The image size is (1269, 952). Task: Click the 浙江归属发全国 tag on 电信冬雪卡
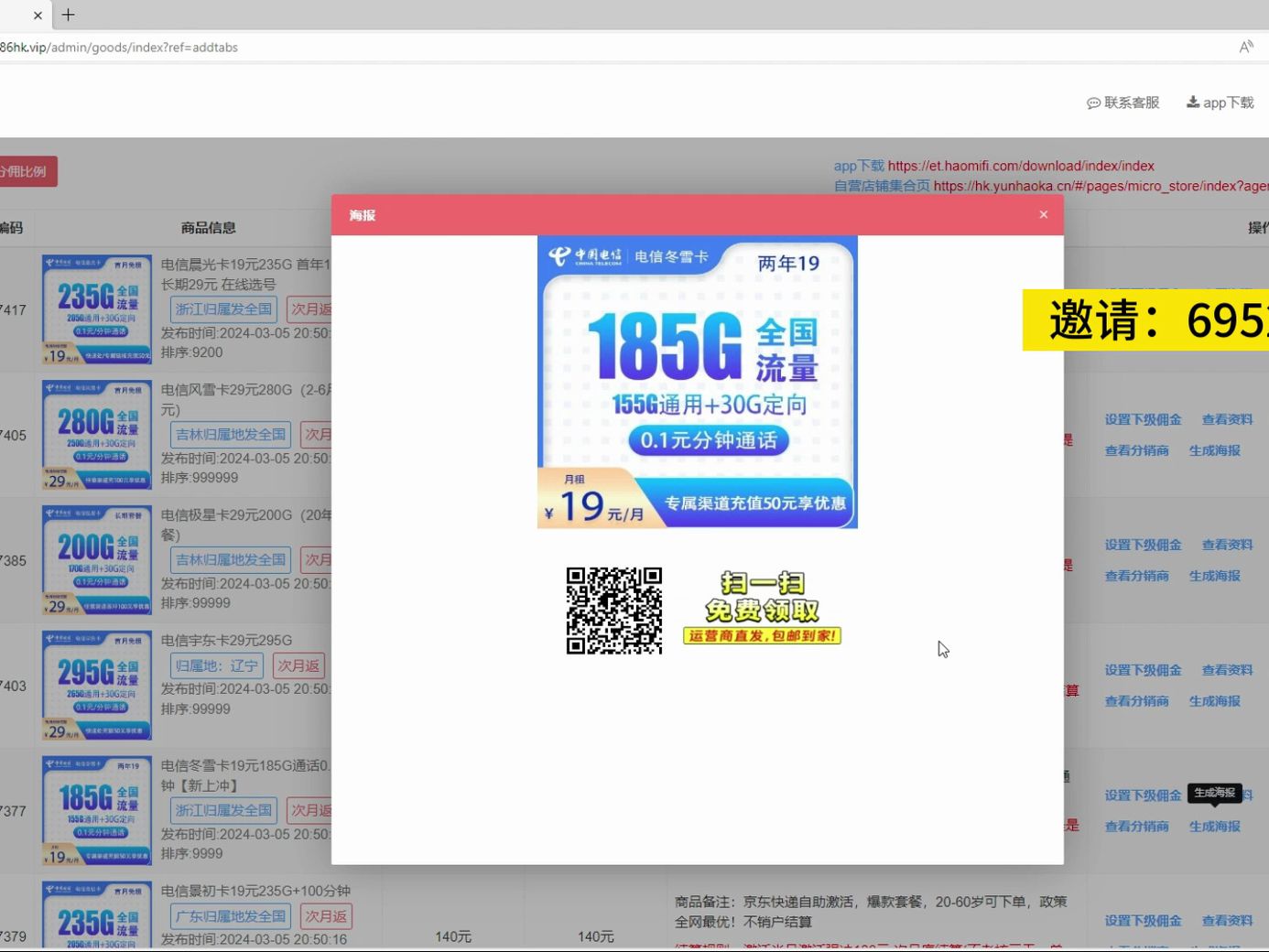[224, 810]
